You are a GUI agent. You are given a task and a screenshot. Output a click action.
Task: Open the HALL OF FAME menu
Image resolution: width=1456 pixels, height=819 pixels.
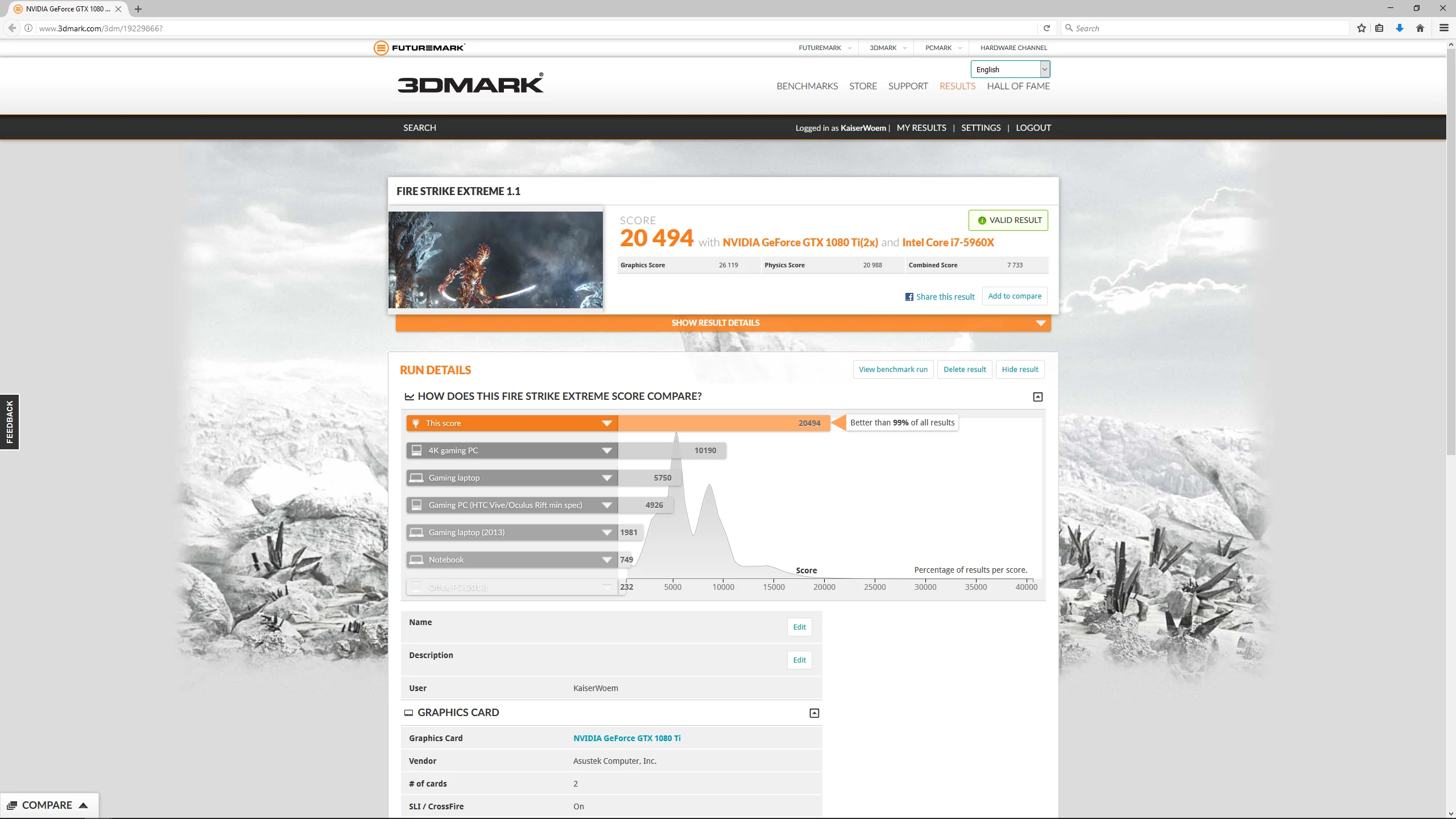(1018, 86)
